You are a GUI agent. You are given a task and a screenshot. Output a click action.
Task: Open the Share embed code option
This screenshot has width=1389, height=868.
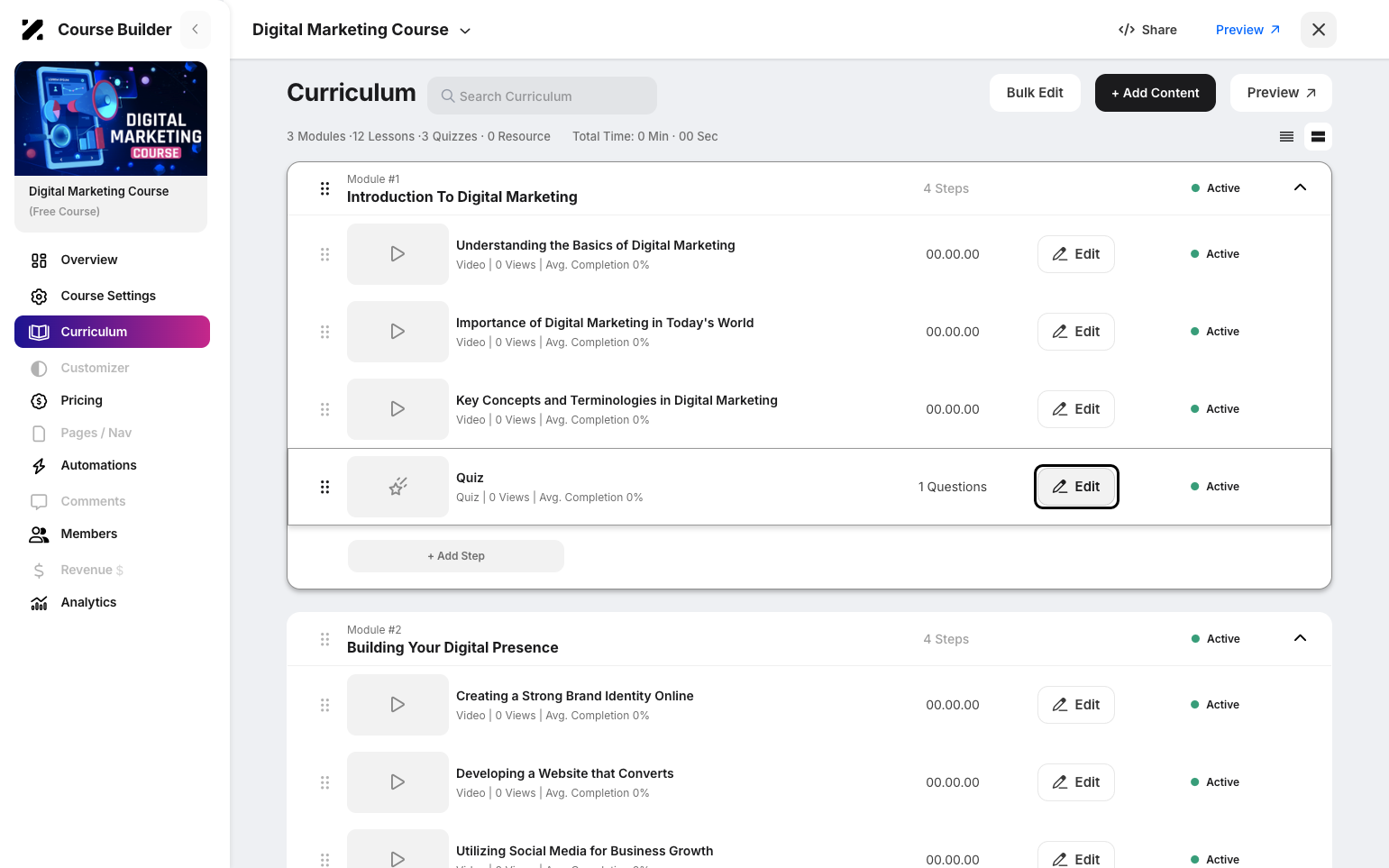[1147, 30]
